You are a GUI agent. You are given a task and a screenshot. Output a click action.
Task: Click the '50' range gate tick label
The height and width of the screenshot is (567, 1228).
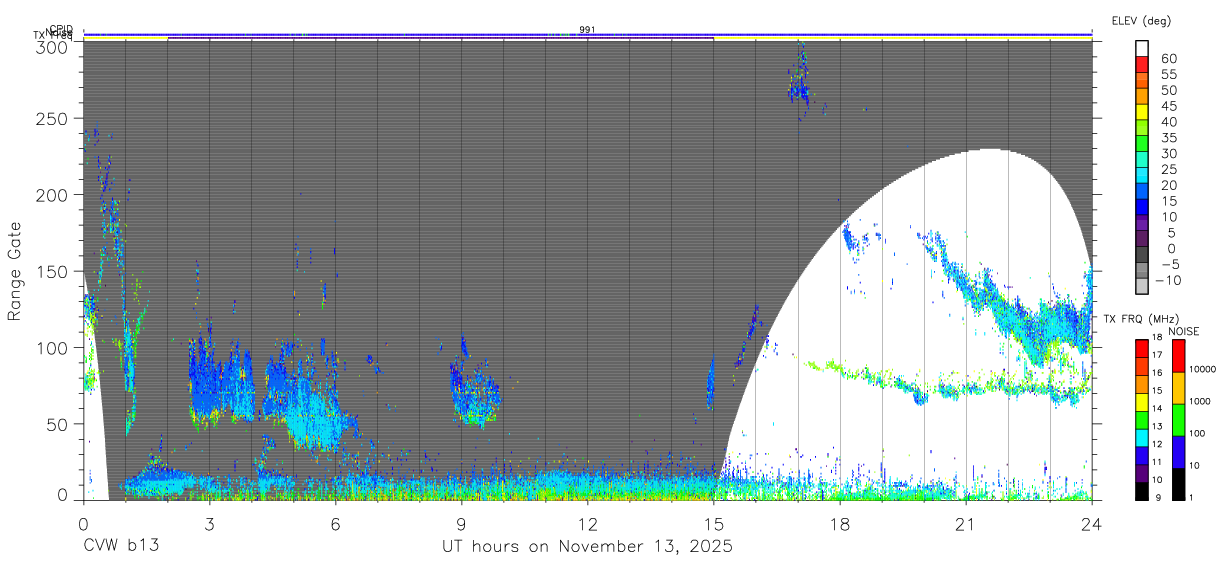coord(58,424)
